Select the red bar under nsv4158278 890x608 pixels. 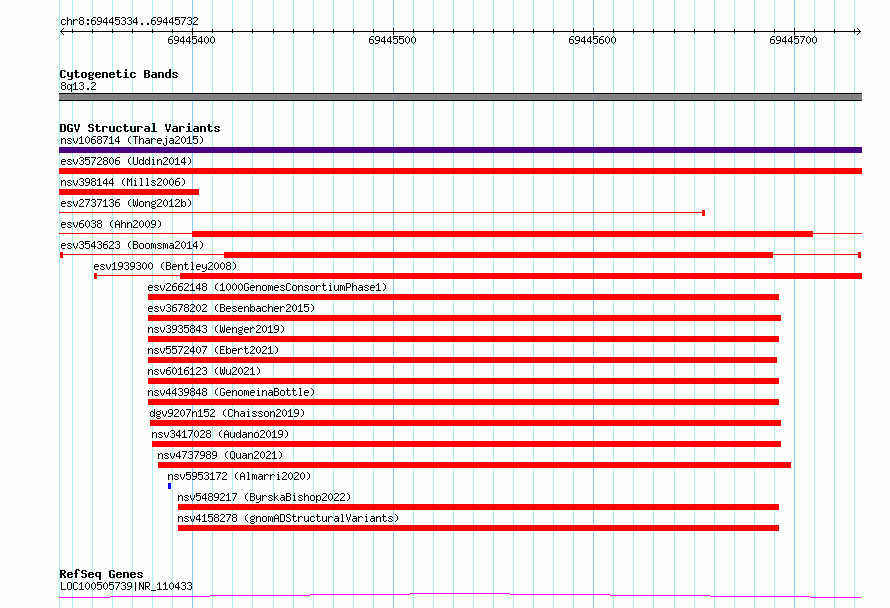[x=478, y=528]
